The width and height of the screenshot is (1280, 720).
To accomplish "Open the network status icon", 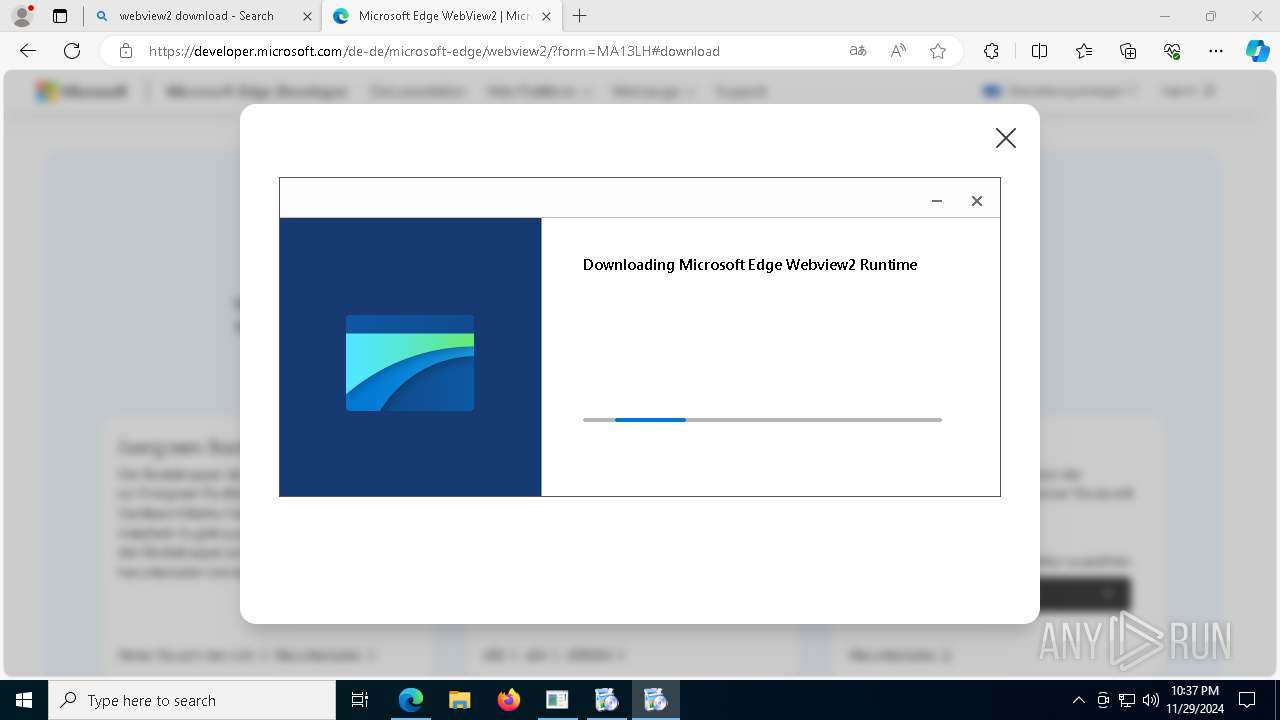I will point(1127,700).
